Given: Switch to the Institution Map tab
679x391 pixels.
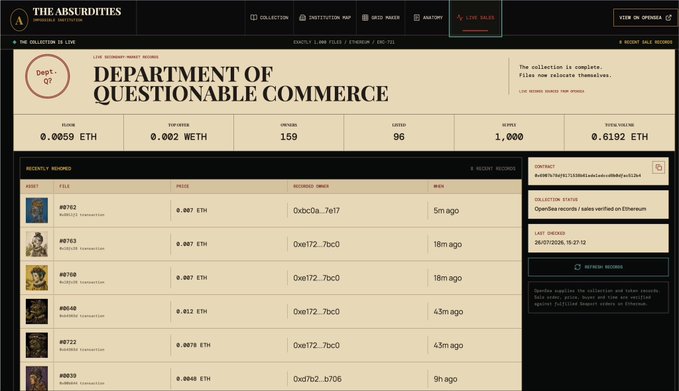Looking at the screenshot, I should coord(325,18).
